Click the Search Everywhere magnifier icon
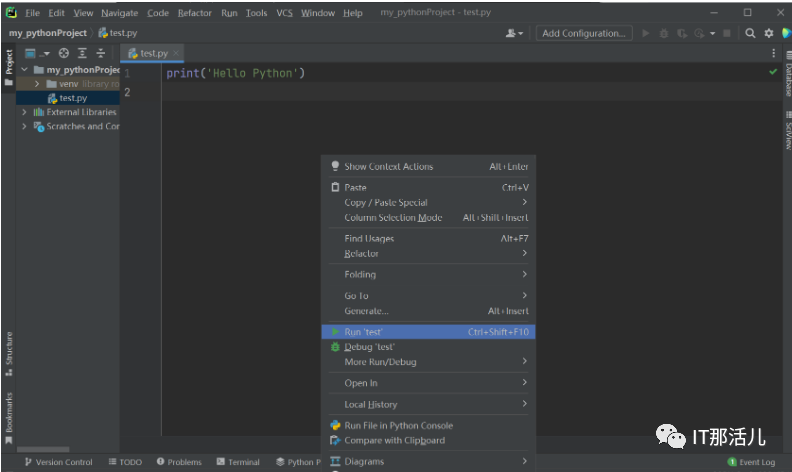 tap(750, 33)
